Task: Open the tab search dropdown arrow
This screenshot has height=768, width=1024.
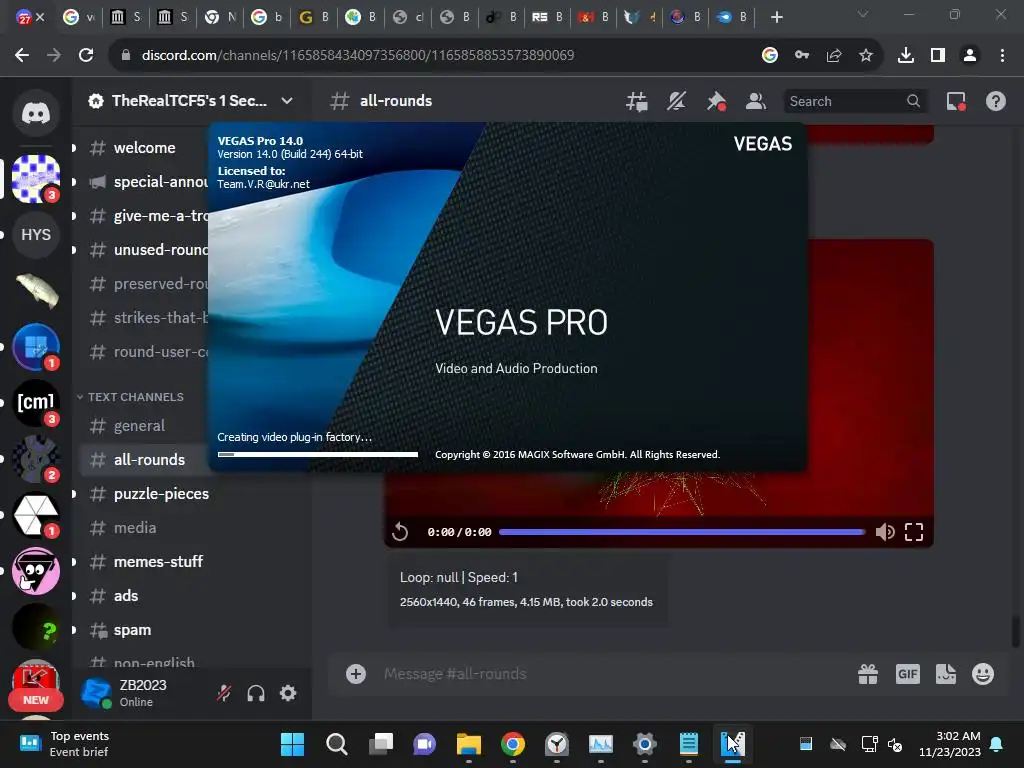Action: click(x=863, y=14)
